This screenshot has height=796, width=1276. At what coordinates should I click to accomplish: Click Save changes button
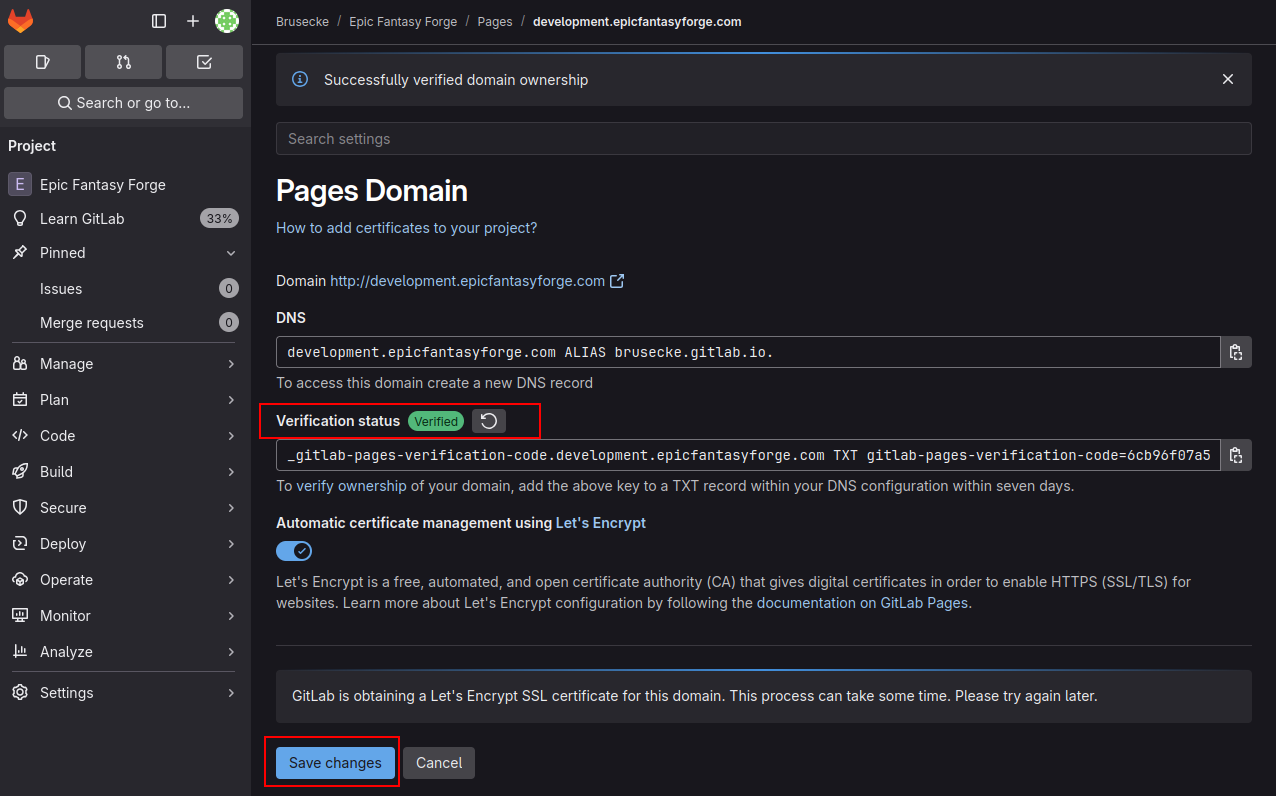(335, 763)
